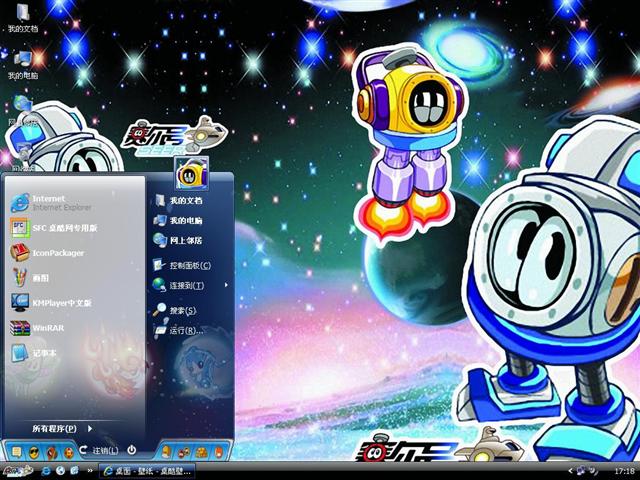Click the red duo characters icon in Start menu bar
640x480 pixels.
[x=184, y=451]
